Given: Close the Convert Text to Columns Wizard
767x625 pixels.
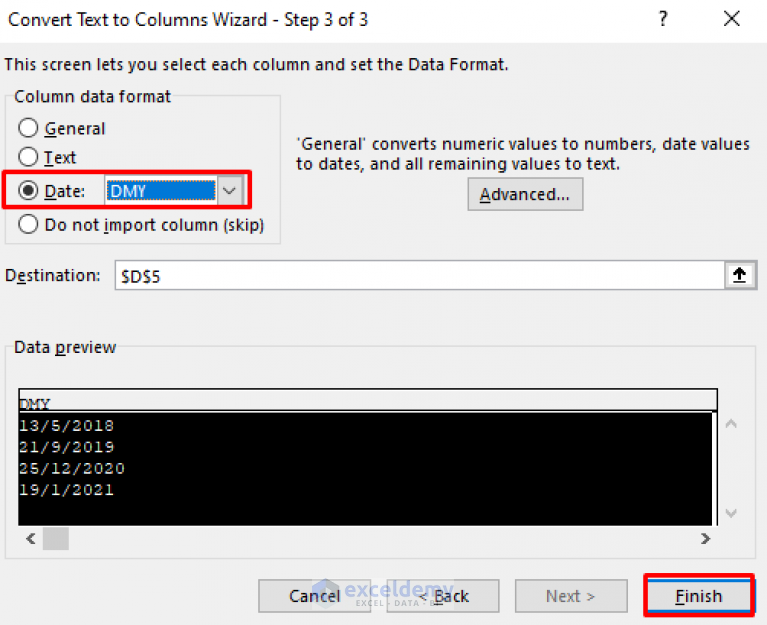Looking at the screenshot, I should (x=732, y=19).
